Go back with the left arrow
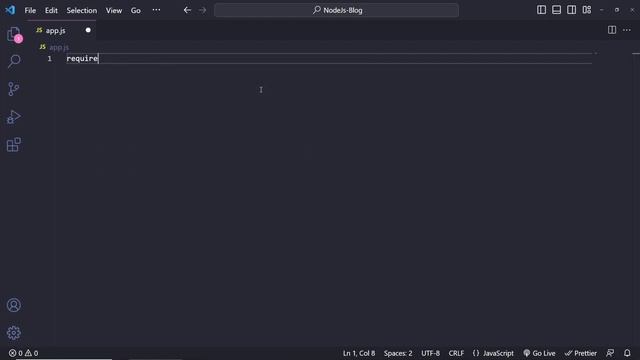 pos(187,10)
